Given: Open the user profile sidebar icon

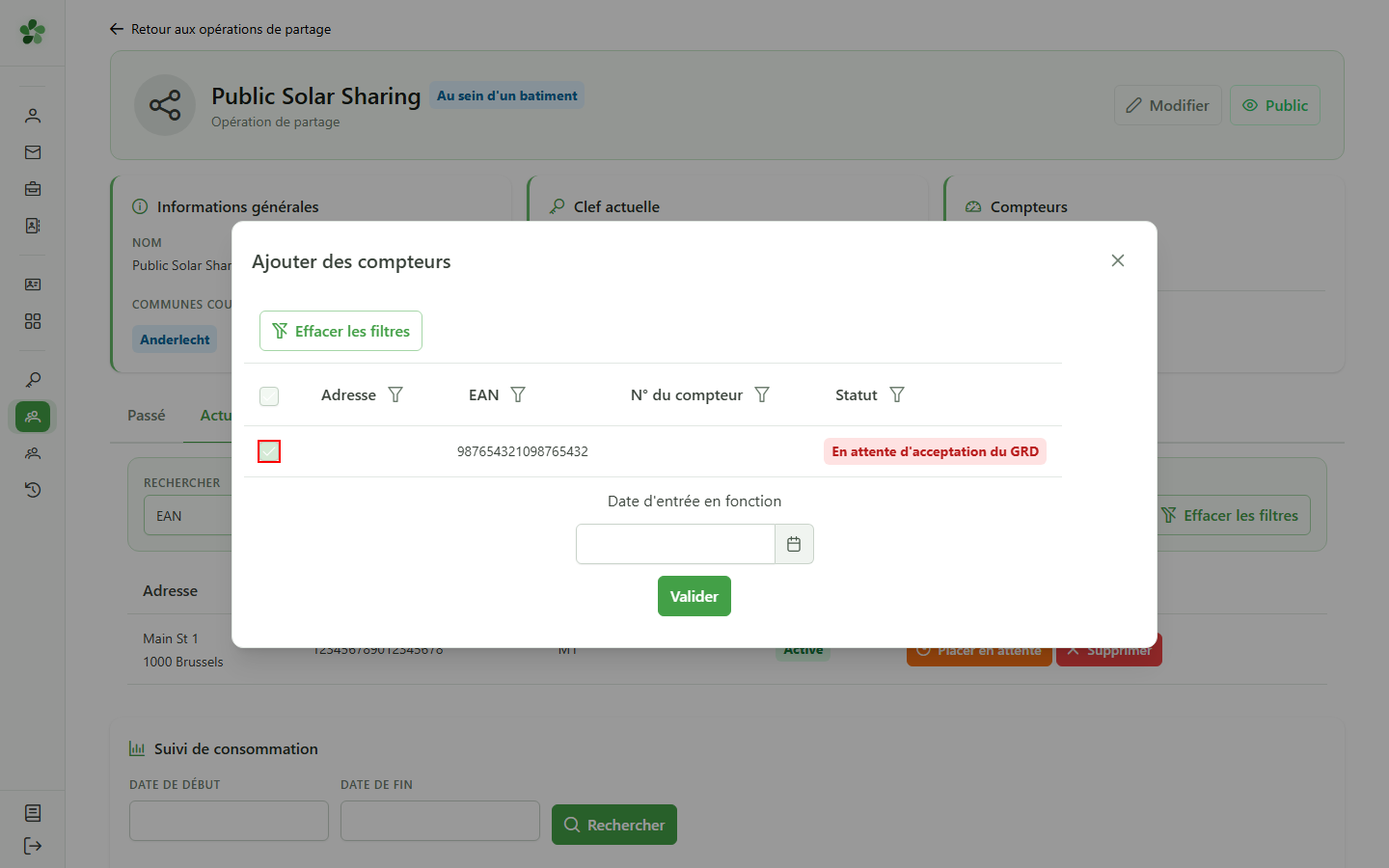Looking at the screenshot, I should [33, 116].
